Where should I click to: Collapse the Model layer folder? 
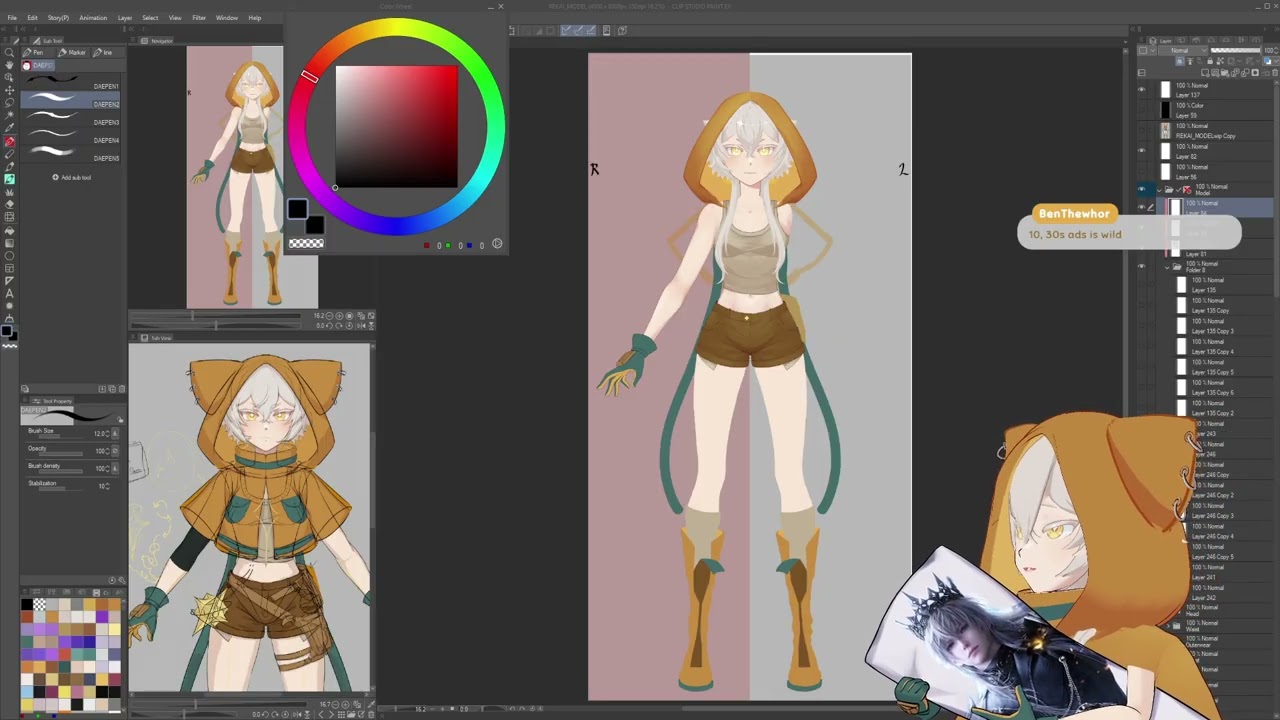[x=1159, y=190]
